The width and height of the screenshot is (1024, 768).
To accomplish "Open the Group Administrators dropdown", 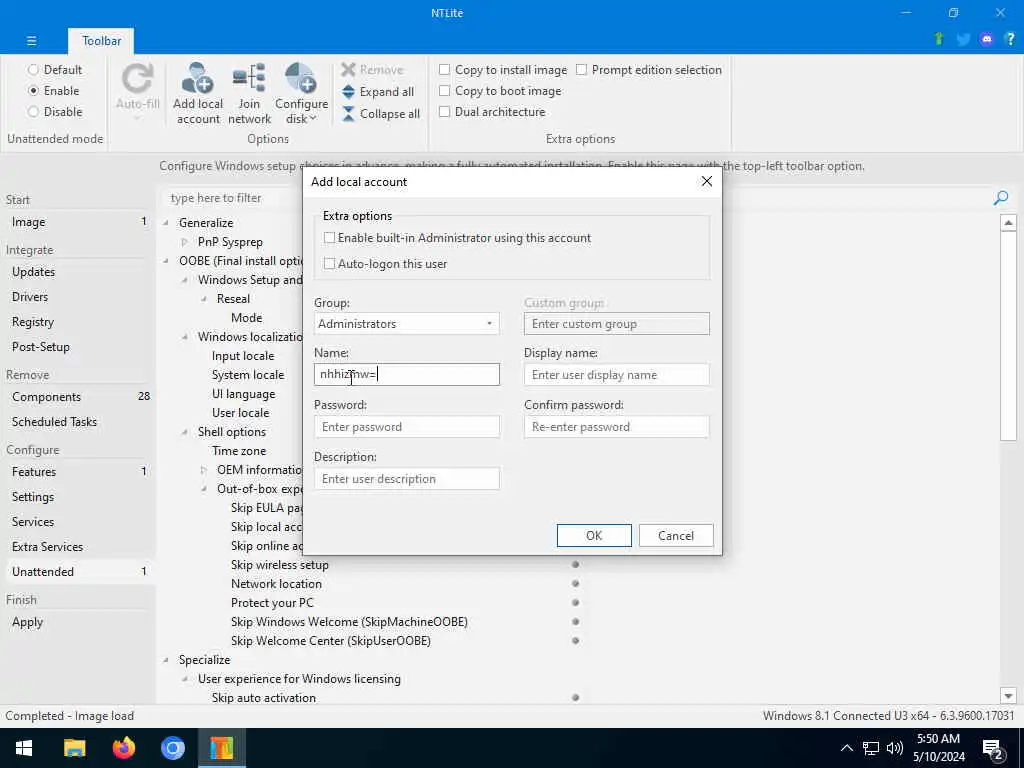I will tap(406, 323).
